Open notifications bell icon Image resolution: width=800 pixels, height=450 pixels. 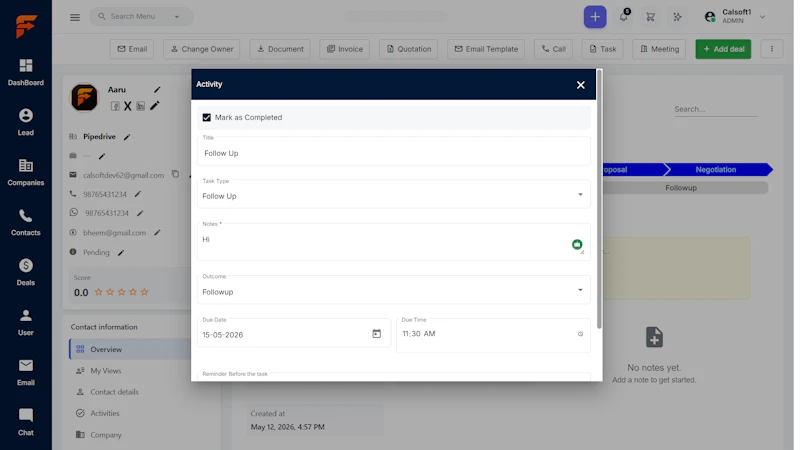pyautogui.click(x=623, y=17)
